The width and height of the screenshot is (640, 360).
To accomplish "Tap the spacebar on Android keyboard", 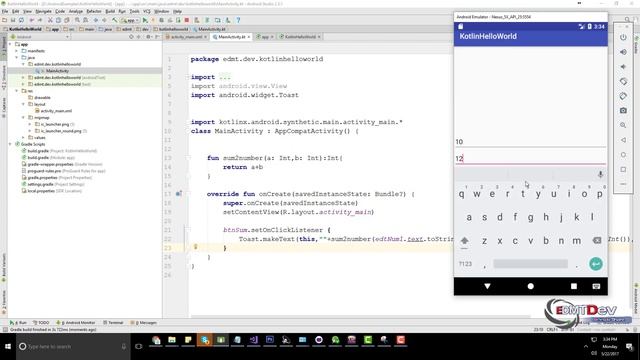I will tap(530, 264).
